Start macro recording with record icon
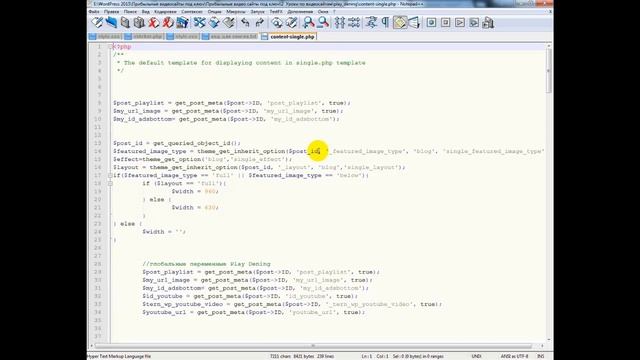This screenshot has width=640, height=360. coord(431,23)
